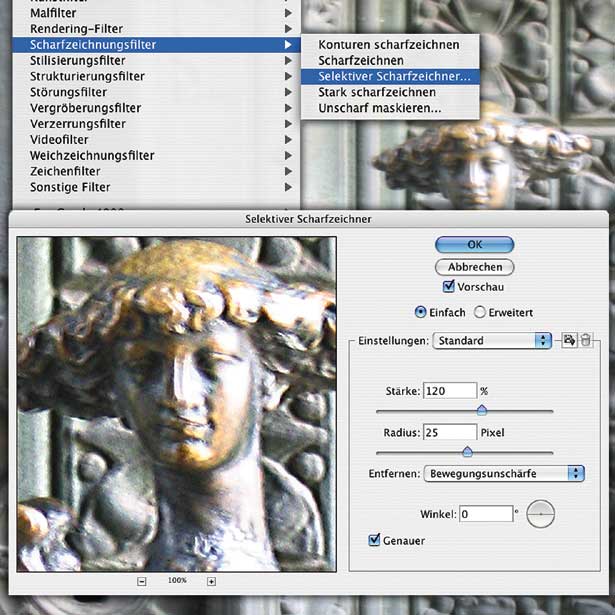Open submenu arrow next to Stilisierungsfilter
This screenshot has width=615, height=615.
[288, 60]
